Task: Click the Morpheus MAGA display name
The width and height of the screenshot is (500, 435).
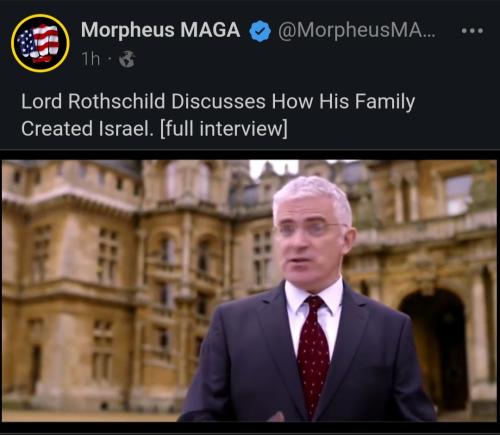Action: [x=160, y=30]
